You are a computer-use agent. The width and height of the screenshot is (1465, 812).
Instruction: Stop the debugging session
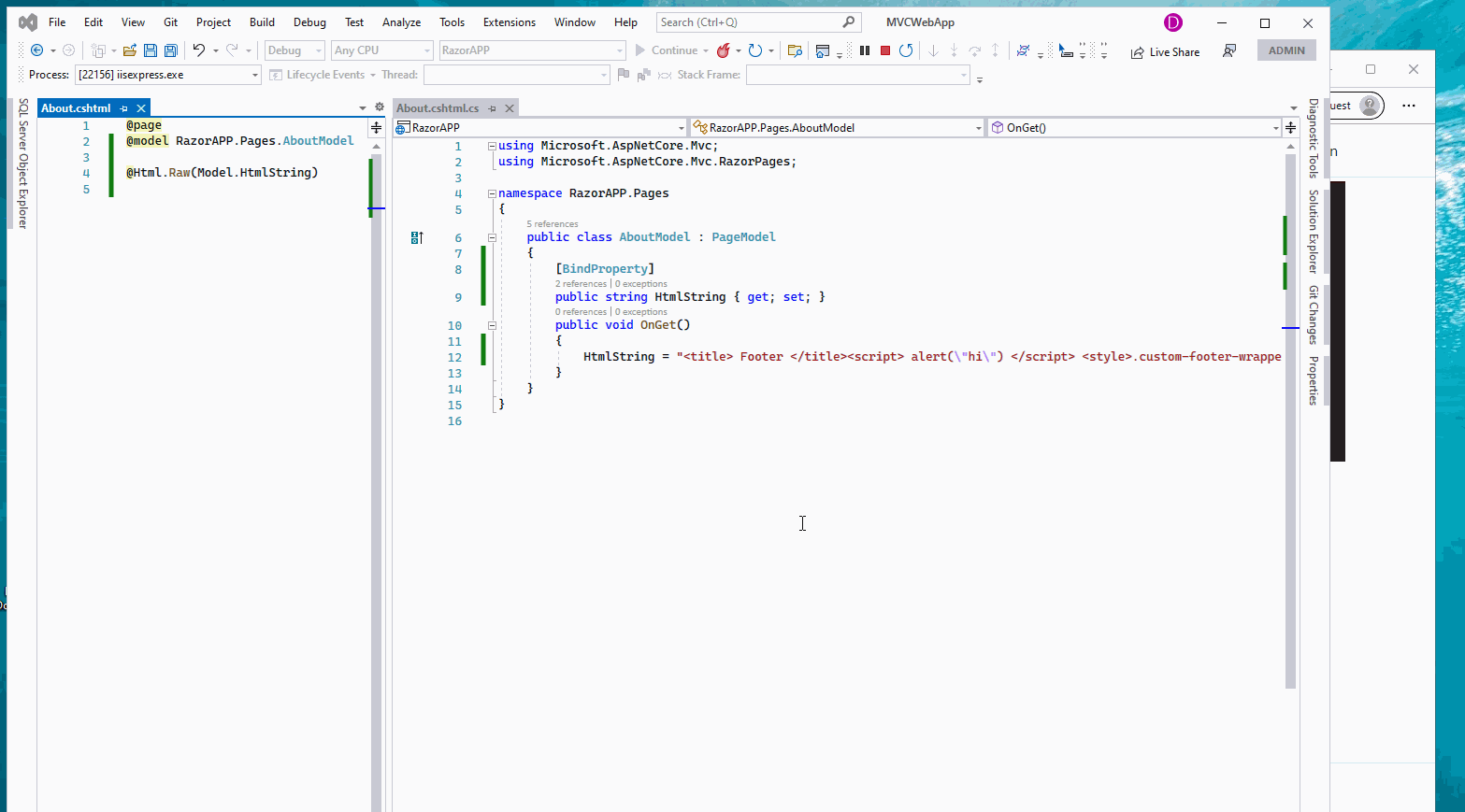[x=884, y=50]
